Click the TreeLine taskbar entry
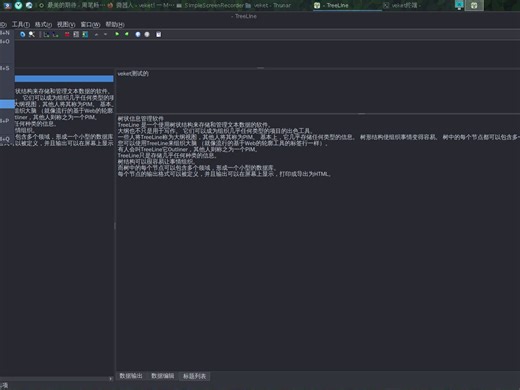Viewport: 520px width, 390px height. point(347,5)
